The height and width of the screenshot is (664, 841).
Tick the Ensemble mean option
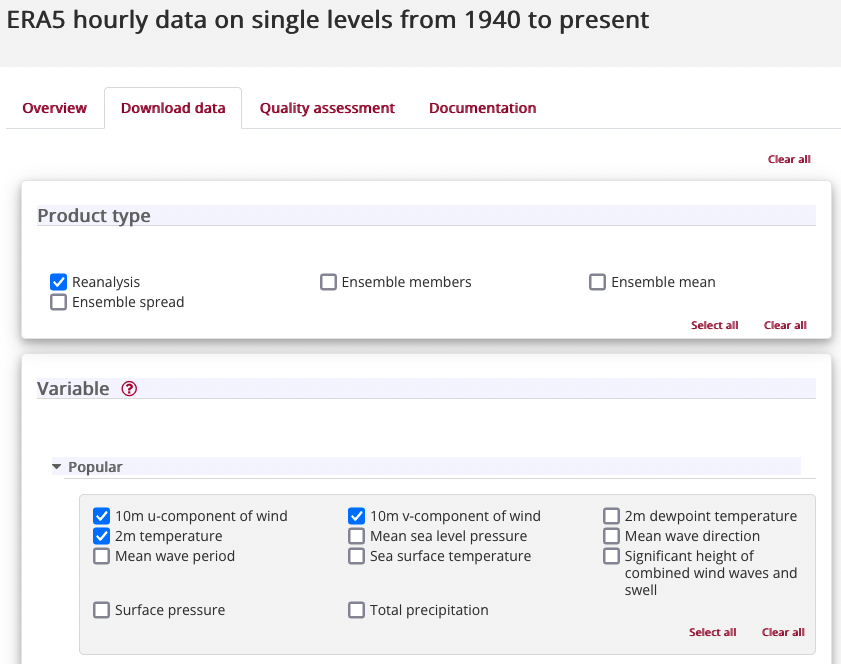(597, 282)
